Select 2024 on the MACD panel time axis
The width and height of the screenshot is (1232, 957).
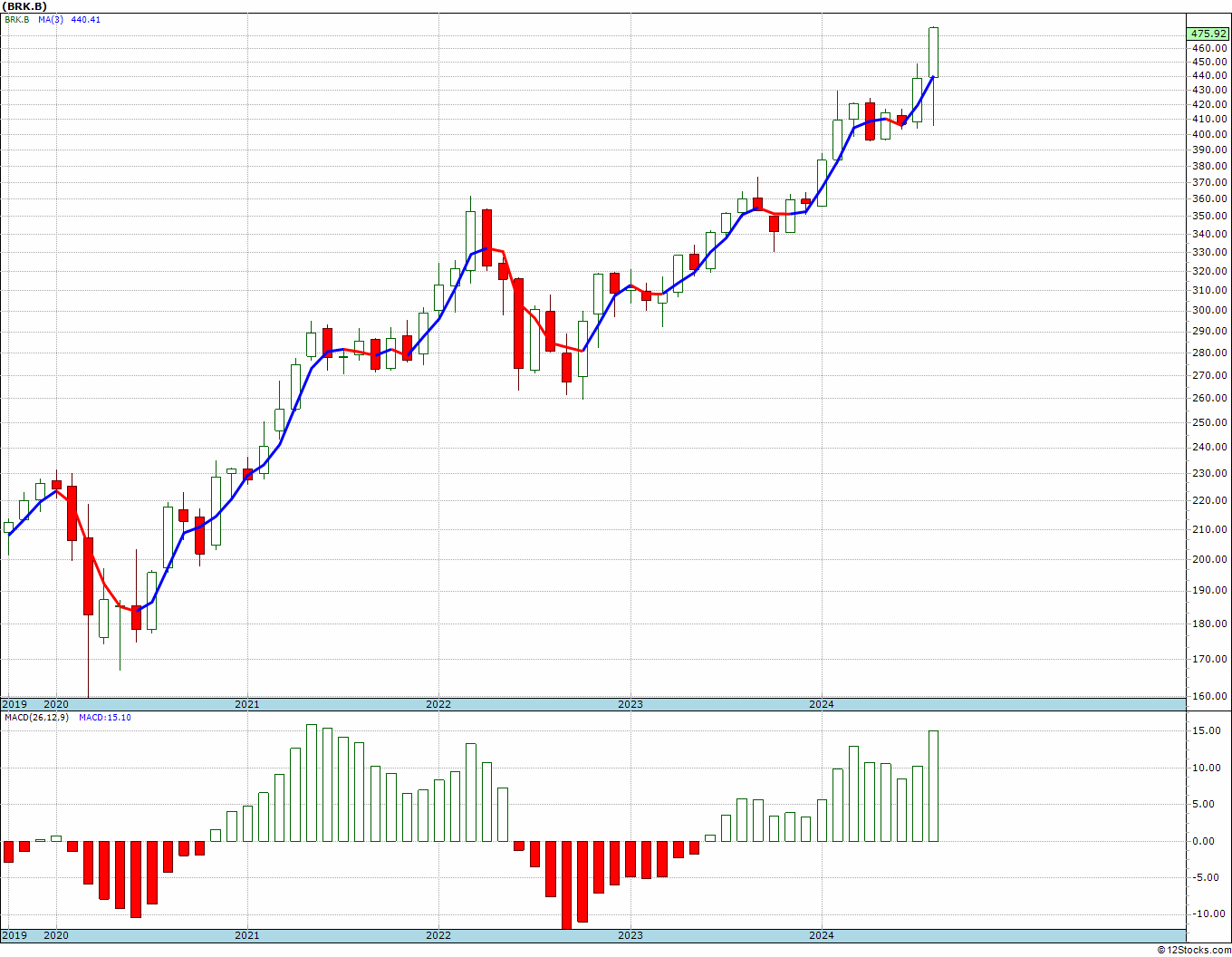point(822,935)
